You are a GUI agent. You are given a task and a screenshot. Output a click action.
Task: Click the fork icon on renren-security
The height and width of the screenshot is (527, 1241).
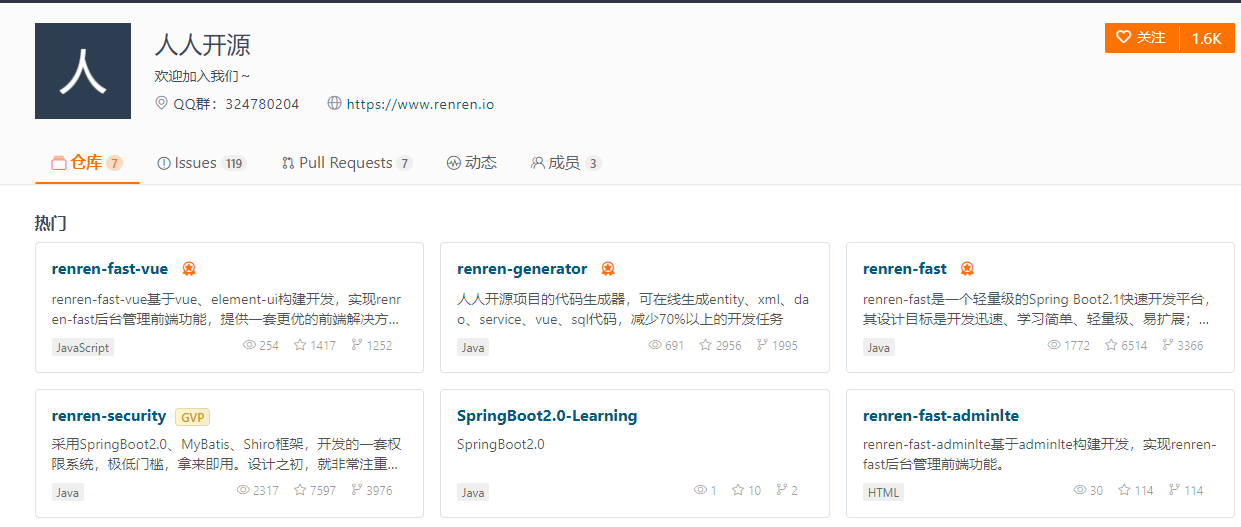356,490
